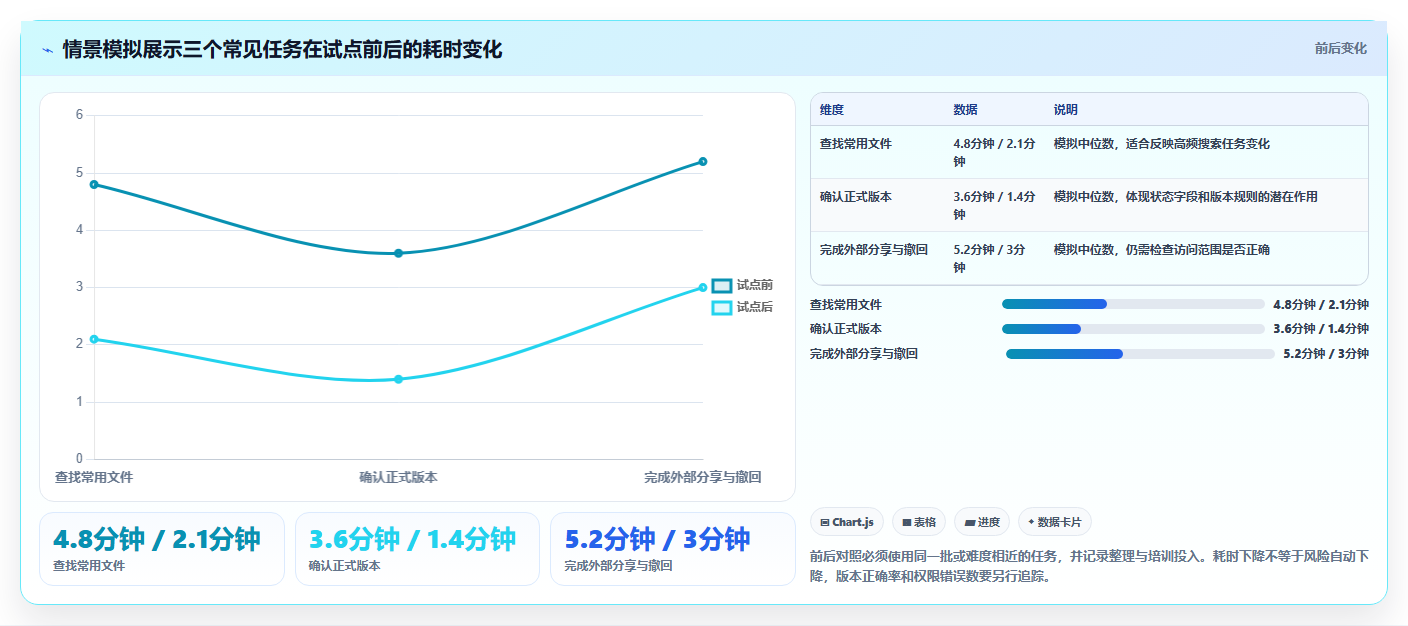Click x-axis label 完成外部分享与撤回
The width and height of the screenshot is (1408, 626).
[x=703, y=477]
